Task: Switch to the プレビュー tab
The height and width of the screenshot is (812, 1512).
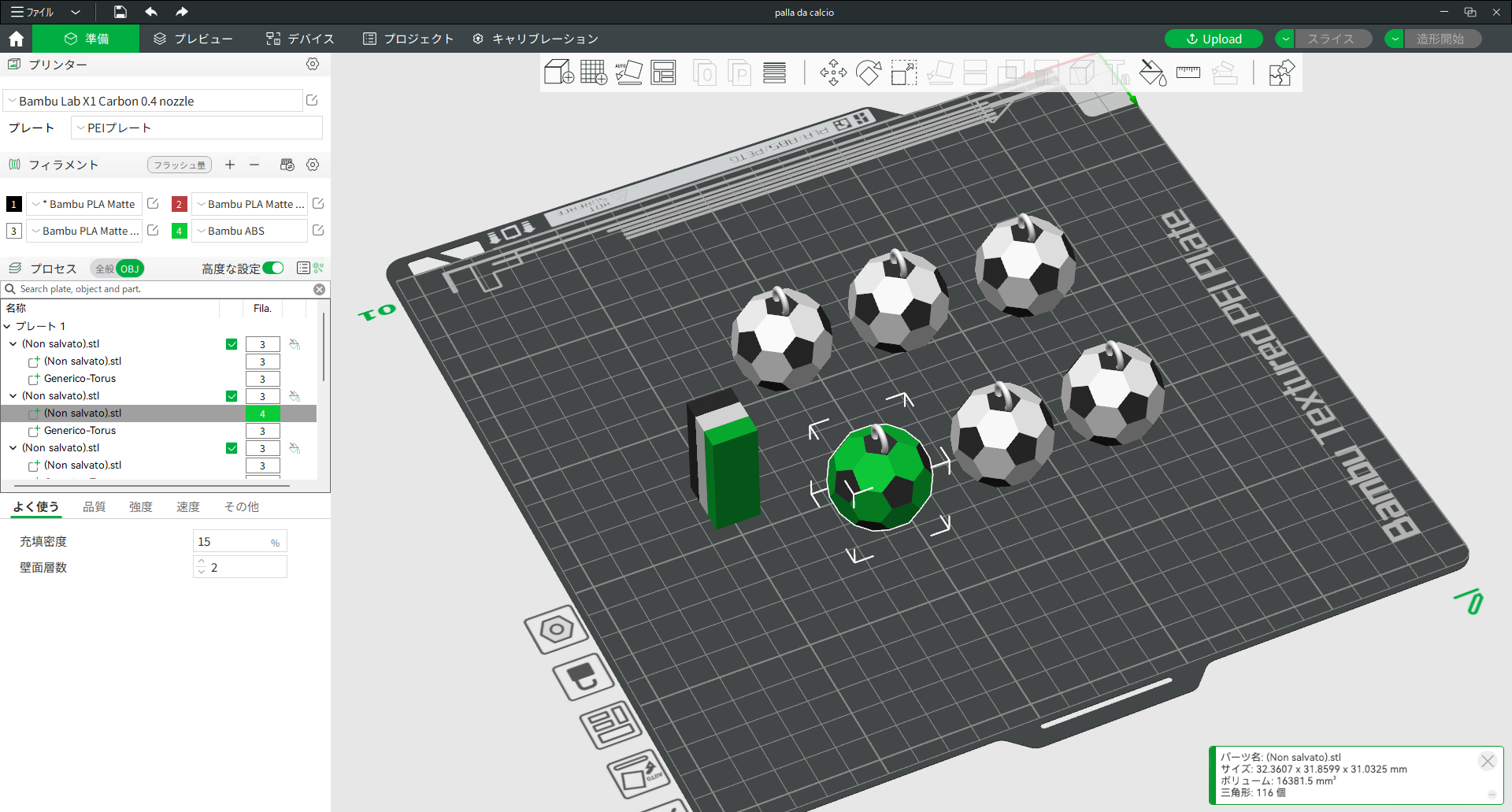Action: tap(193, 39)
